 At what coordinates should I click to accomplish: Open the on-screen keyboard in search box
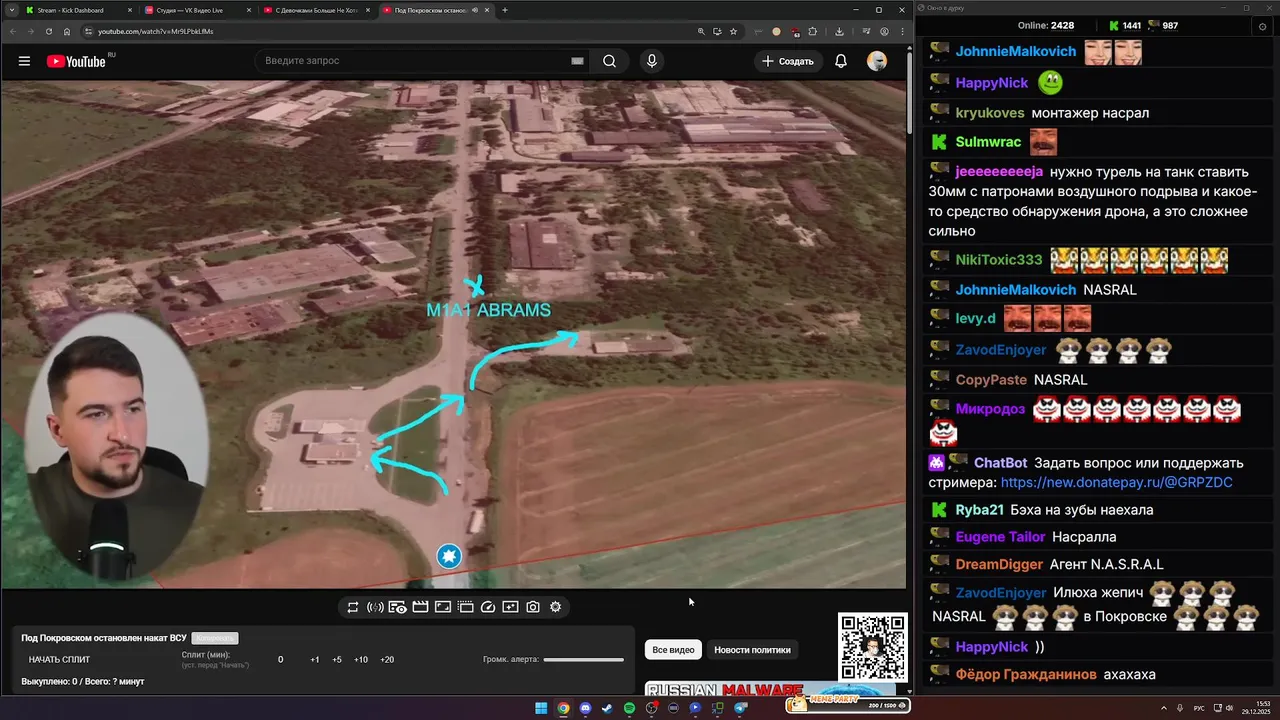577,61
